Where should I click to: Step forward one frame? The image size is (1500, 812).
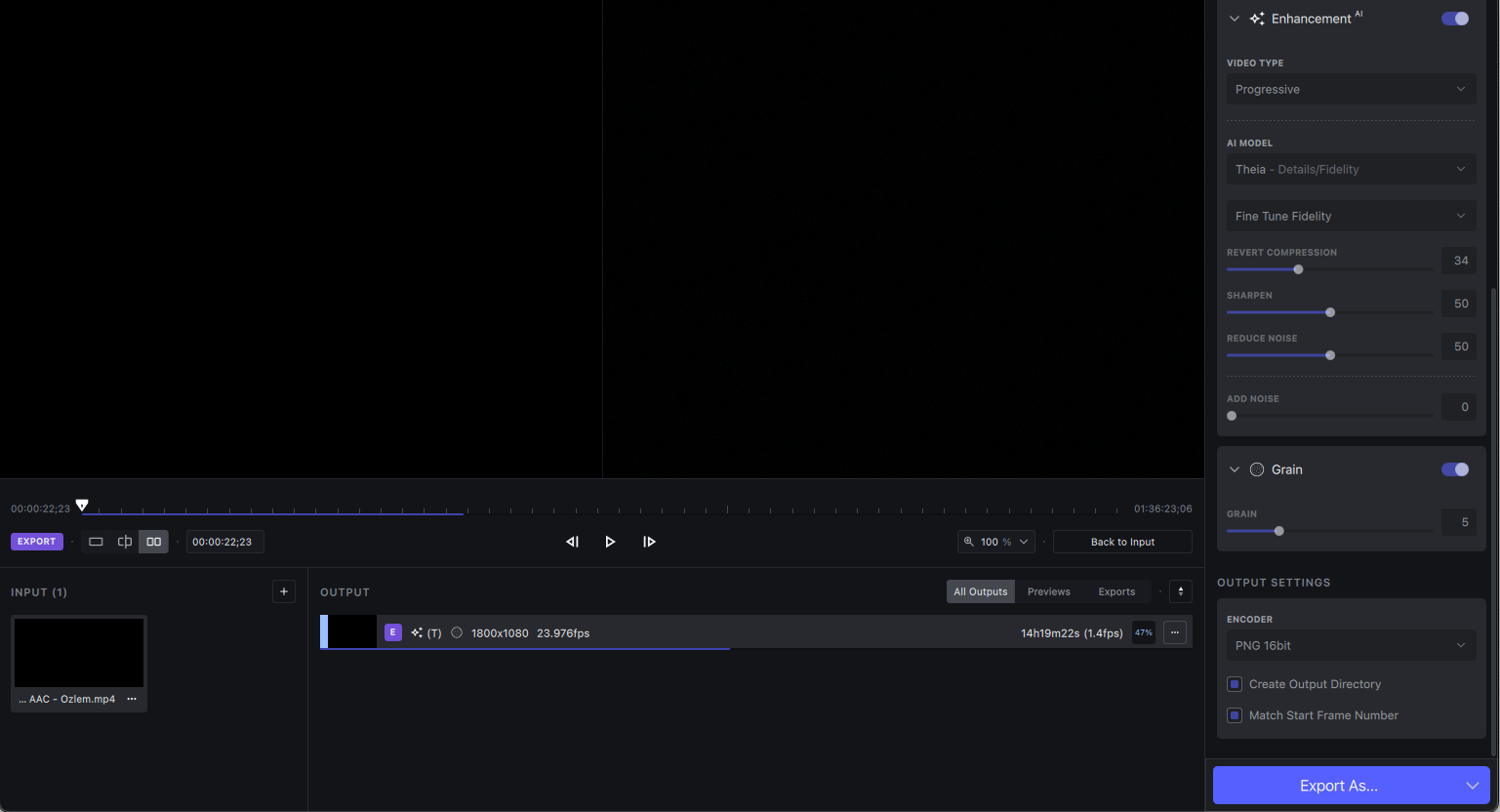pyautogui.click(x=649, y=542)
